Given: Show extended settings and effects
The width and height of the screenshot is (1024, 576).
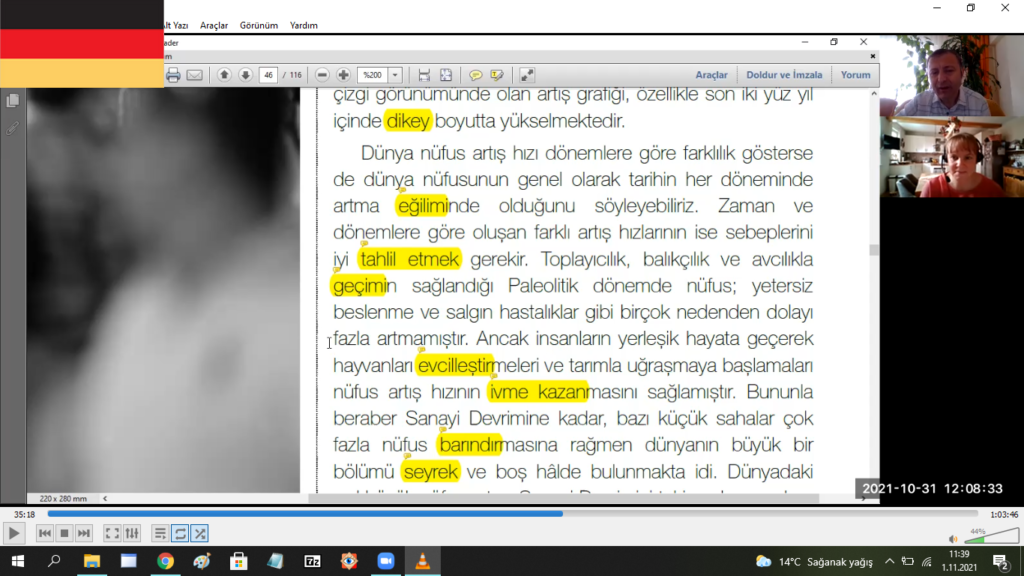Looking at the screenshot, I should 132,534.
